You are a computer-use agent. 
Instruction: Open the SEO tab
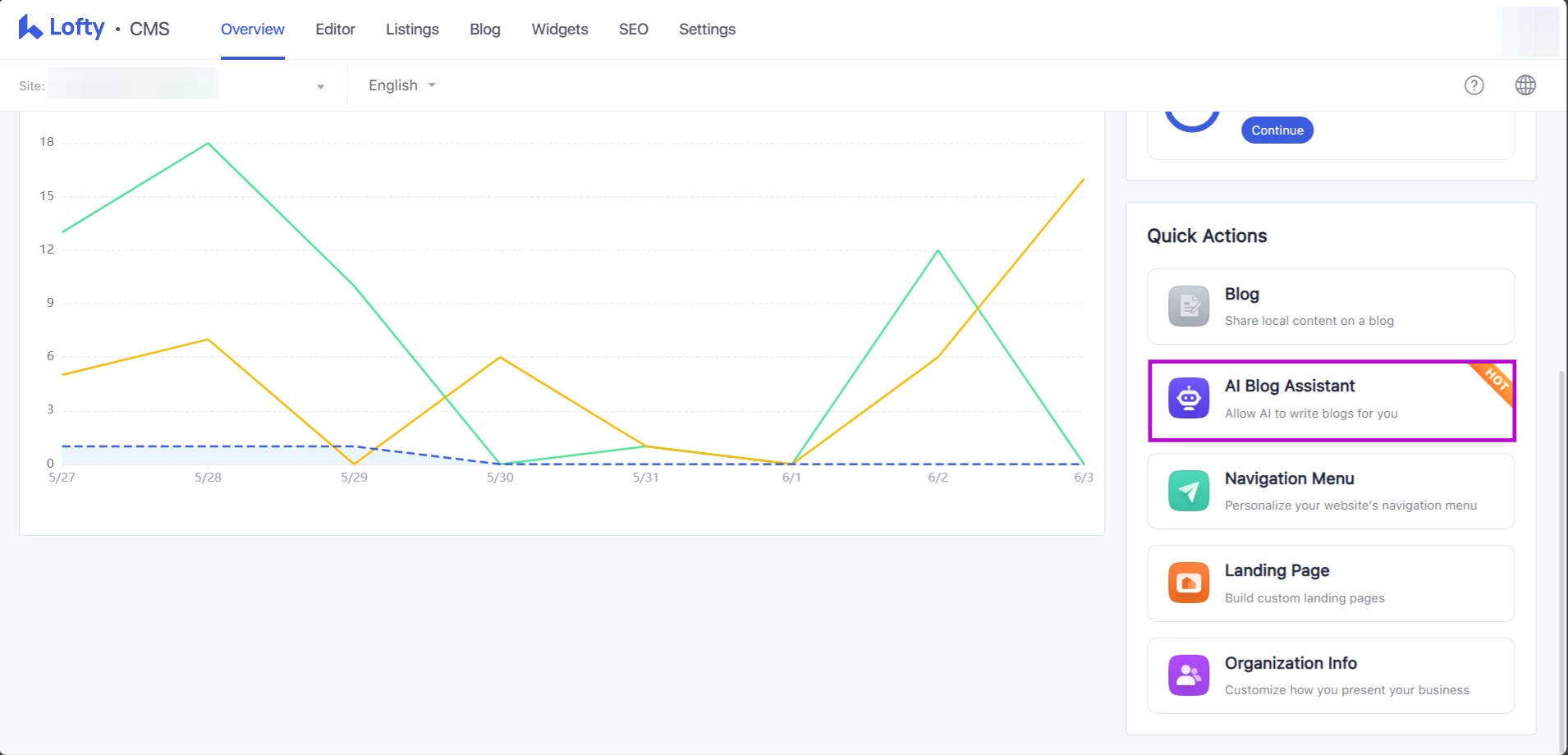[x=633, y=30]
